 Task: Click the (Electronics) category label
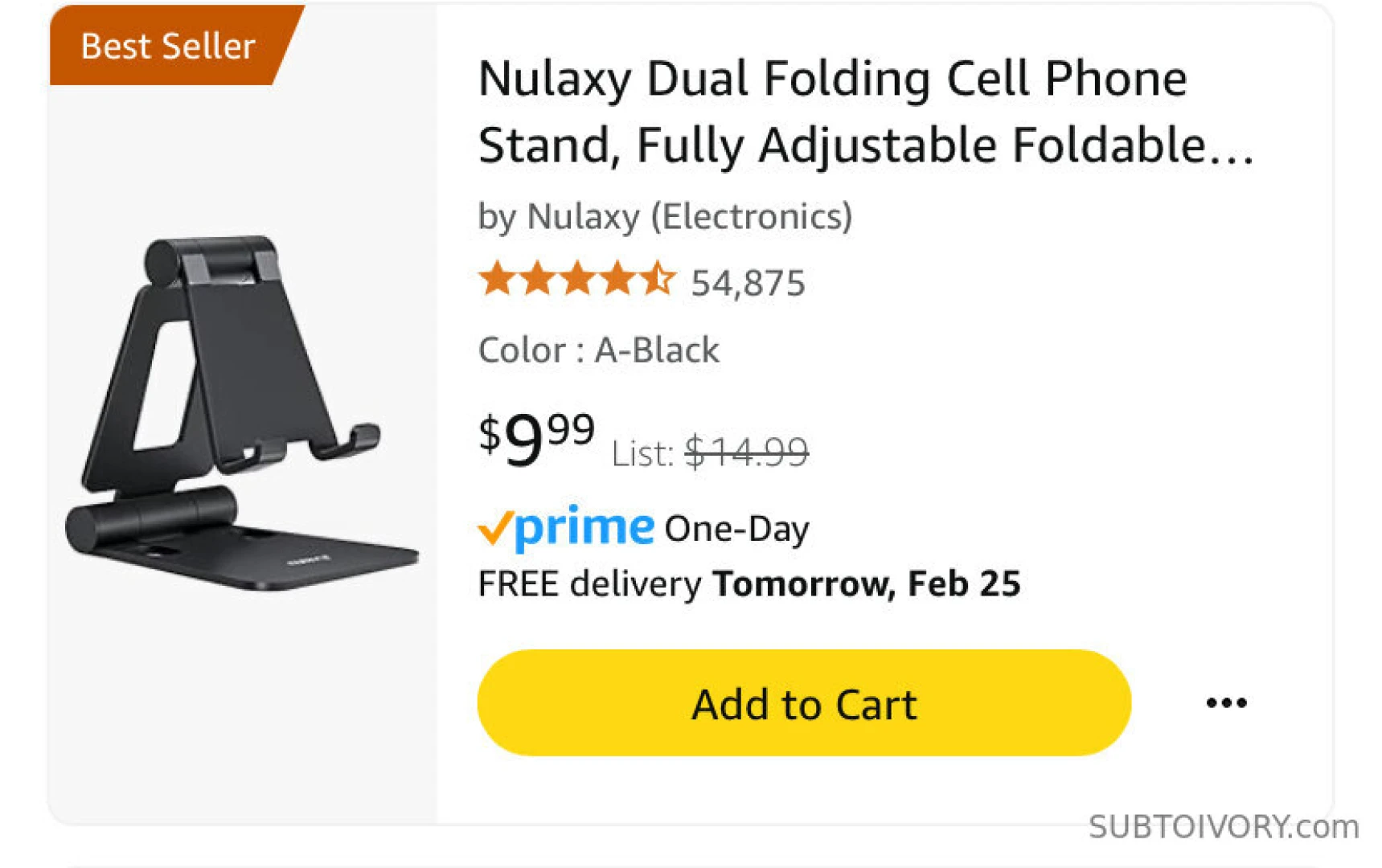751,217
